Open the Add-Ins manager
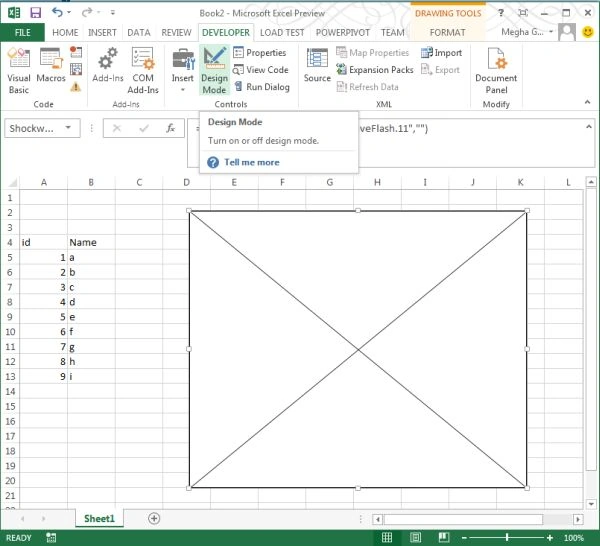600x546 pixels. (x=108, y=65)
